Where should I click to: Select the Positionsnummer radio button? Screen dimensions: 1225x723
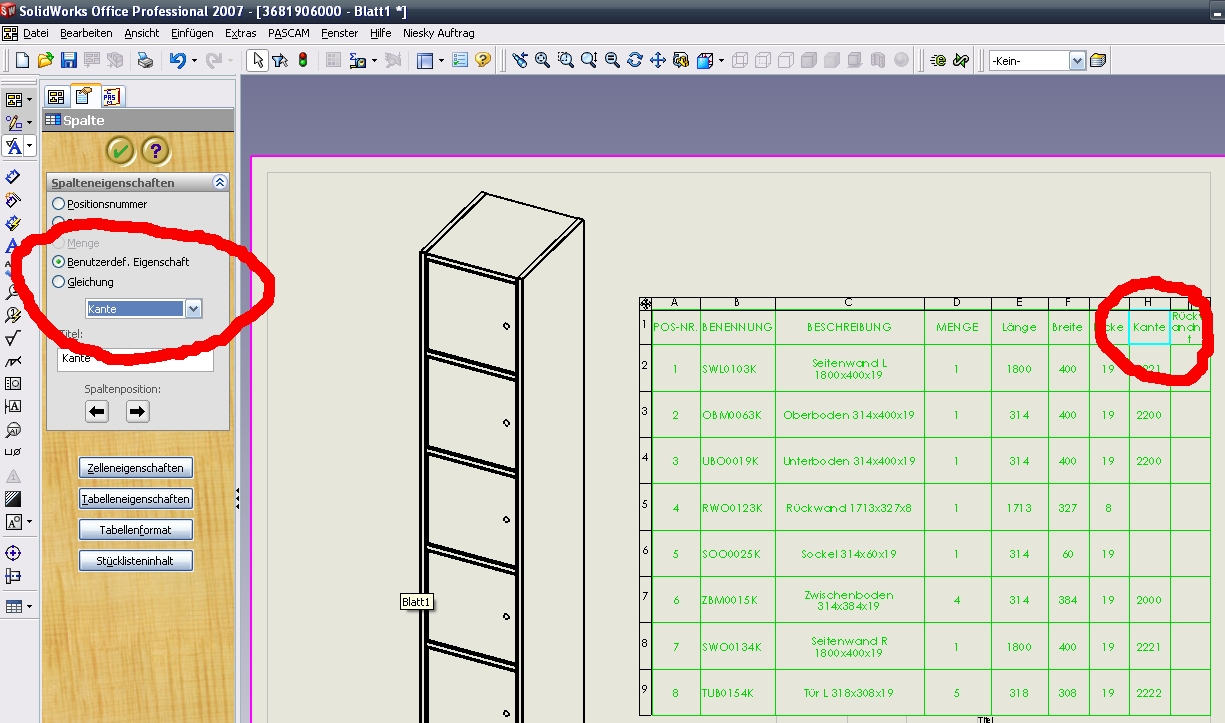click(x=59, y=204)
